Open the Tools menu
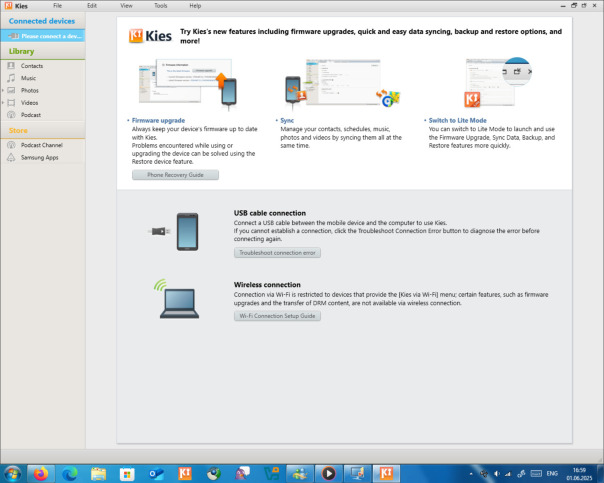 point(161,6)
